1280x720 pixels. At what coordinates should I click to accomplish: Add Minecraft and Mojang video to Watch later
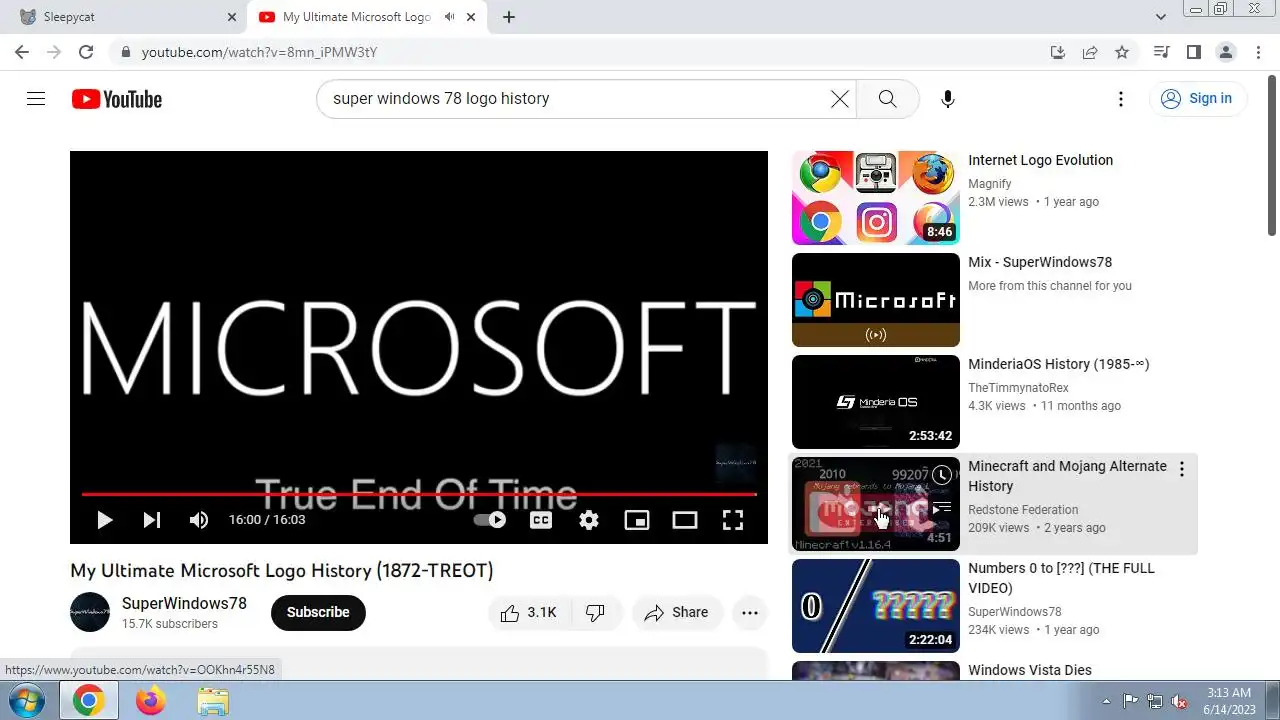(941, 475)
